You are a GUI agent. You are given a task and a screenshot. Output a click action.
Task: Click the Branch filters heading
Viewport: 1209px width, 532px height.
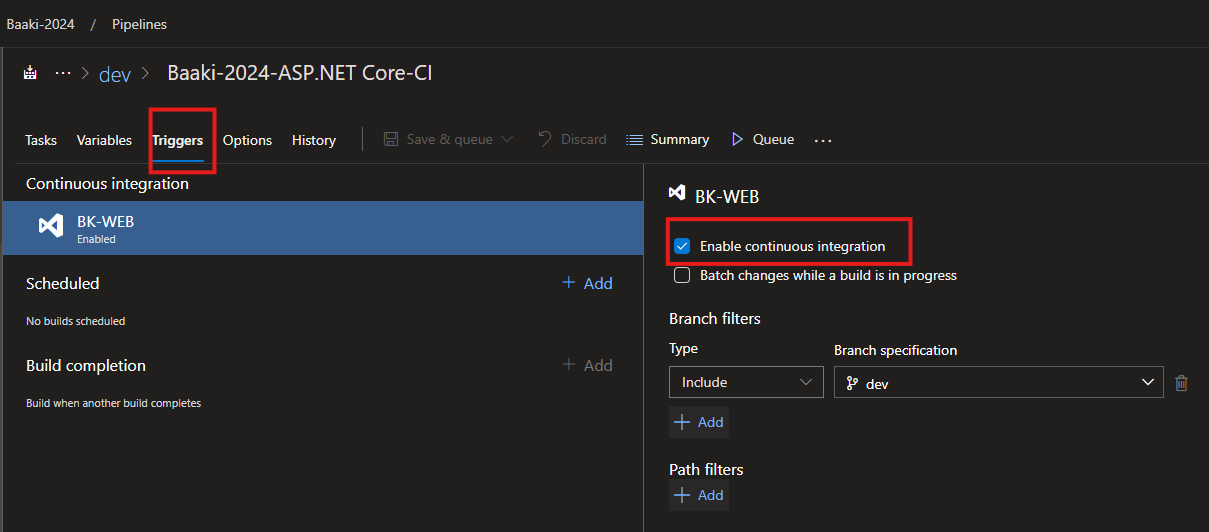point(715,318)
